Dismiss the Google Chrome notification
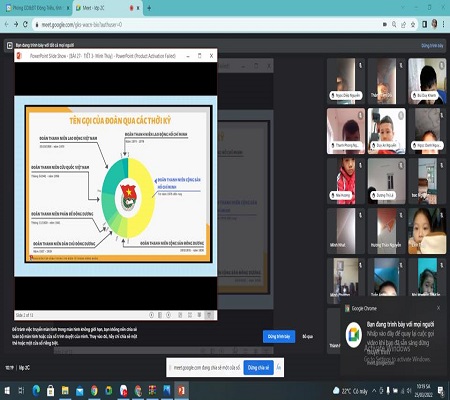The height and width of the screenshot is (400, 450). 438,308
